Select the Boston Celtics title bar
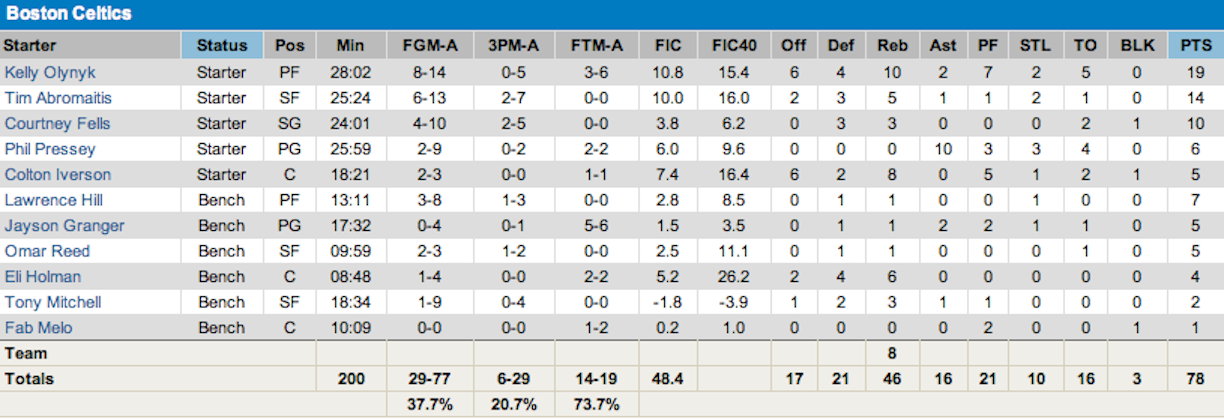This screenshot has height=419, width=1224. (612, 15)
